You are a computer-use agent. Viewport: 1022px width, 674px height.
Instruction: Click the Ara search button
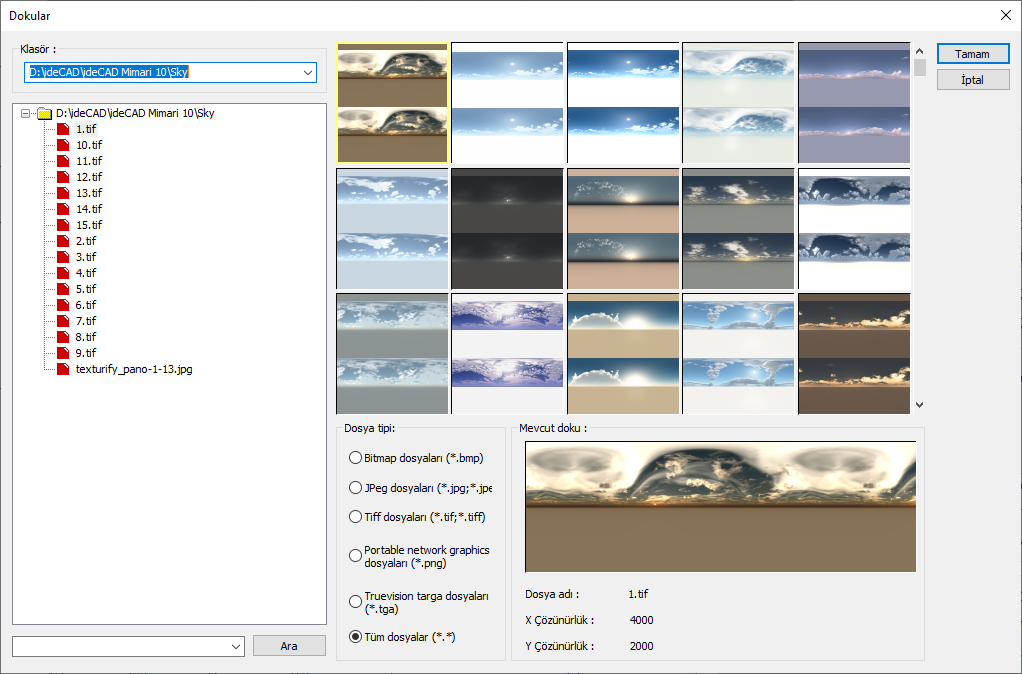point(289,646)
